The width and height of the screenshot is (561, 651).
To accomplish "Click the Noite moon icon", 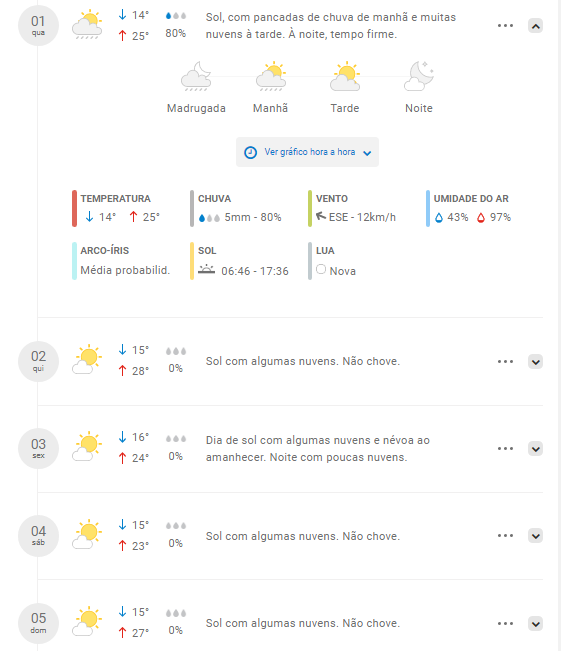I will [x=419, y=76].
